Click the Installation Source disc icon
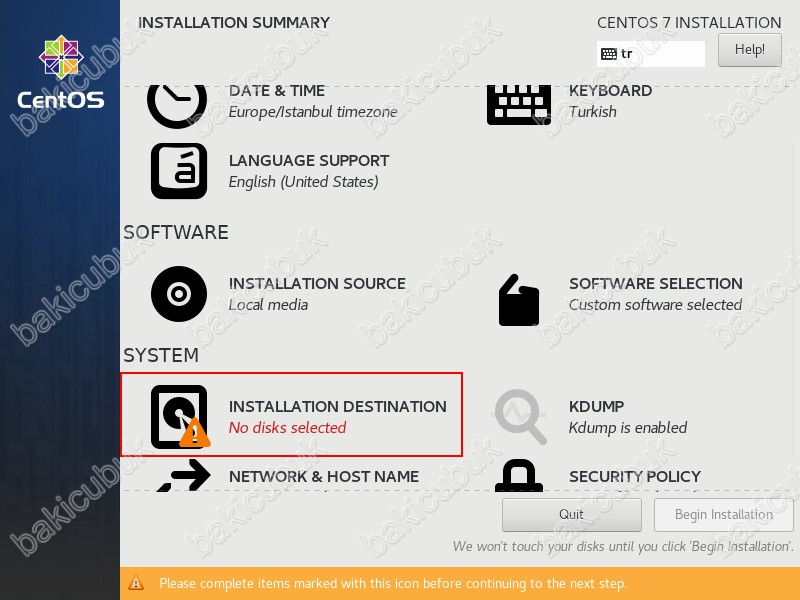The image size is (800, 600). pos(179,294)
